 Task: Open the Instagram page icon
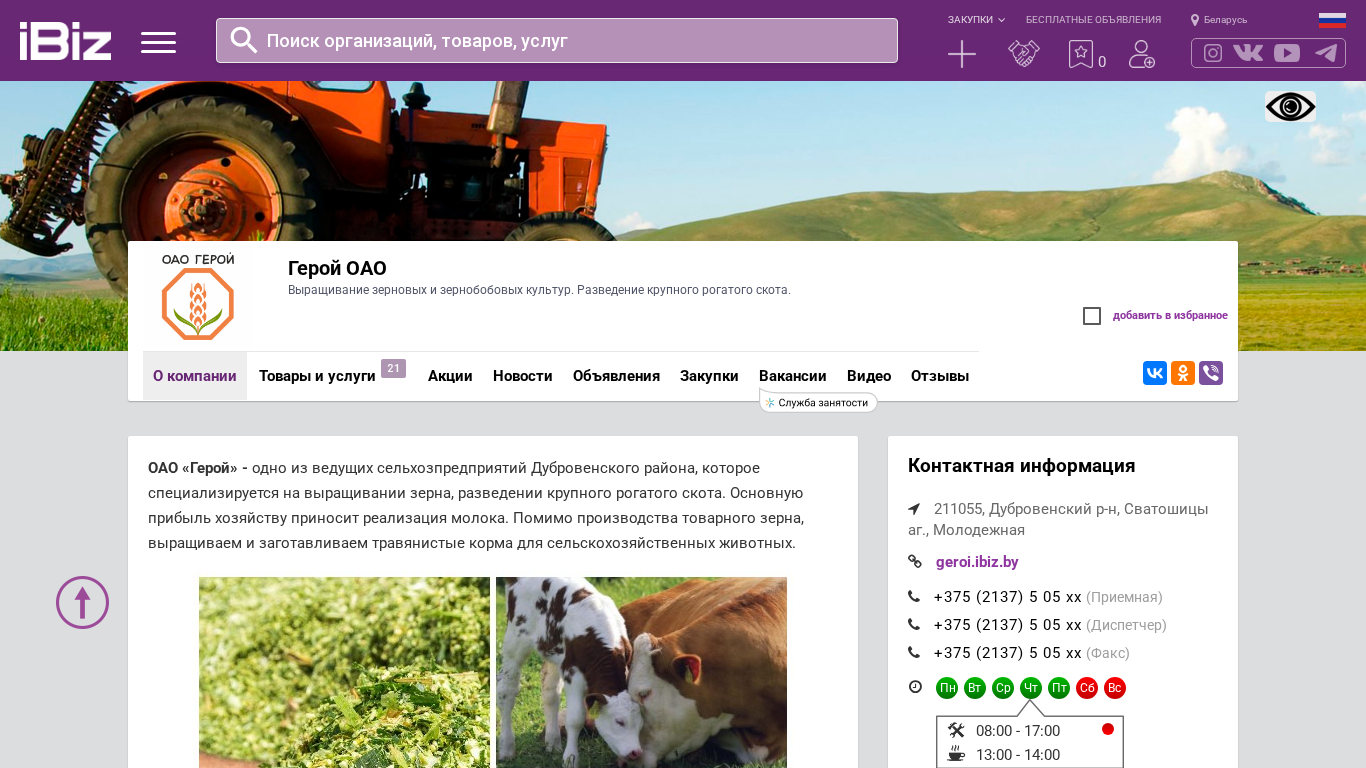(x=1213, y=53)
